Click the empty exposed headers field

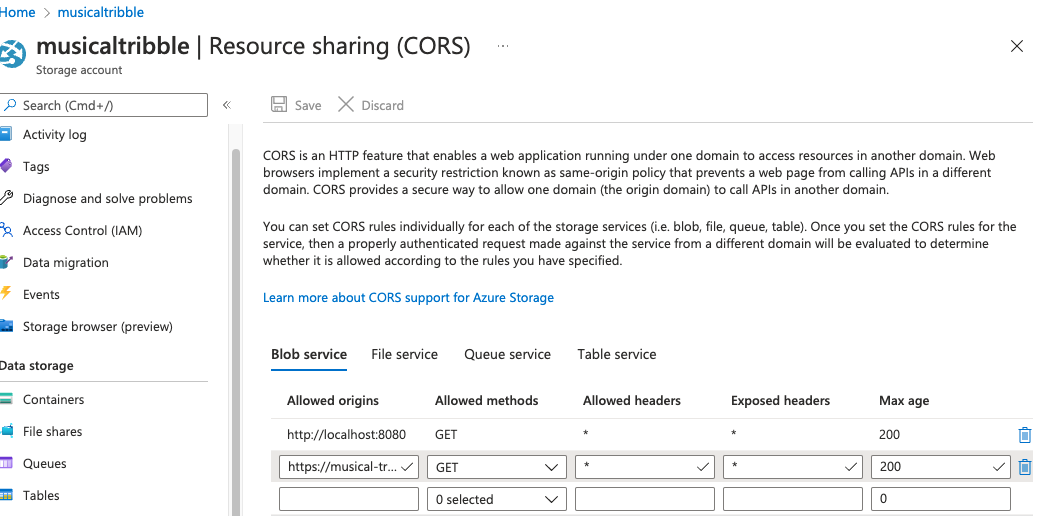pos(793,499)
